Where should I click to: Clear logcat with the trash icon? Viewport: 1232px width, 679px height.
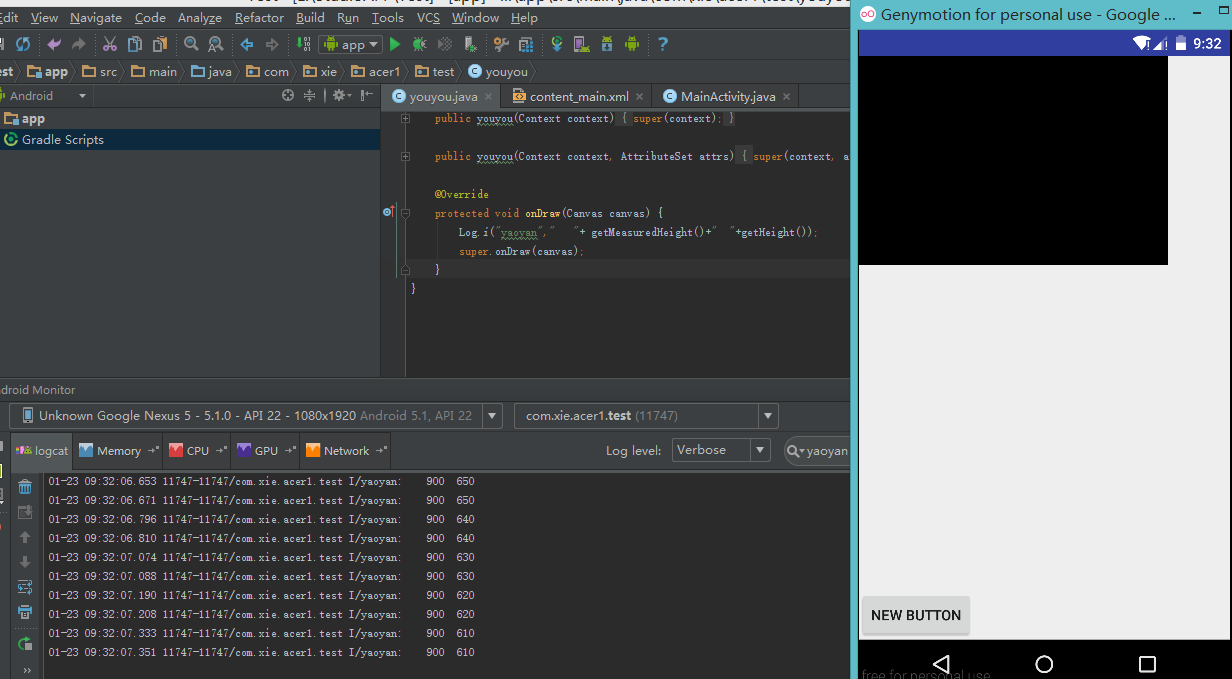tap(25, 487)
